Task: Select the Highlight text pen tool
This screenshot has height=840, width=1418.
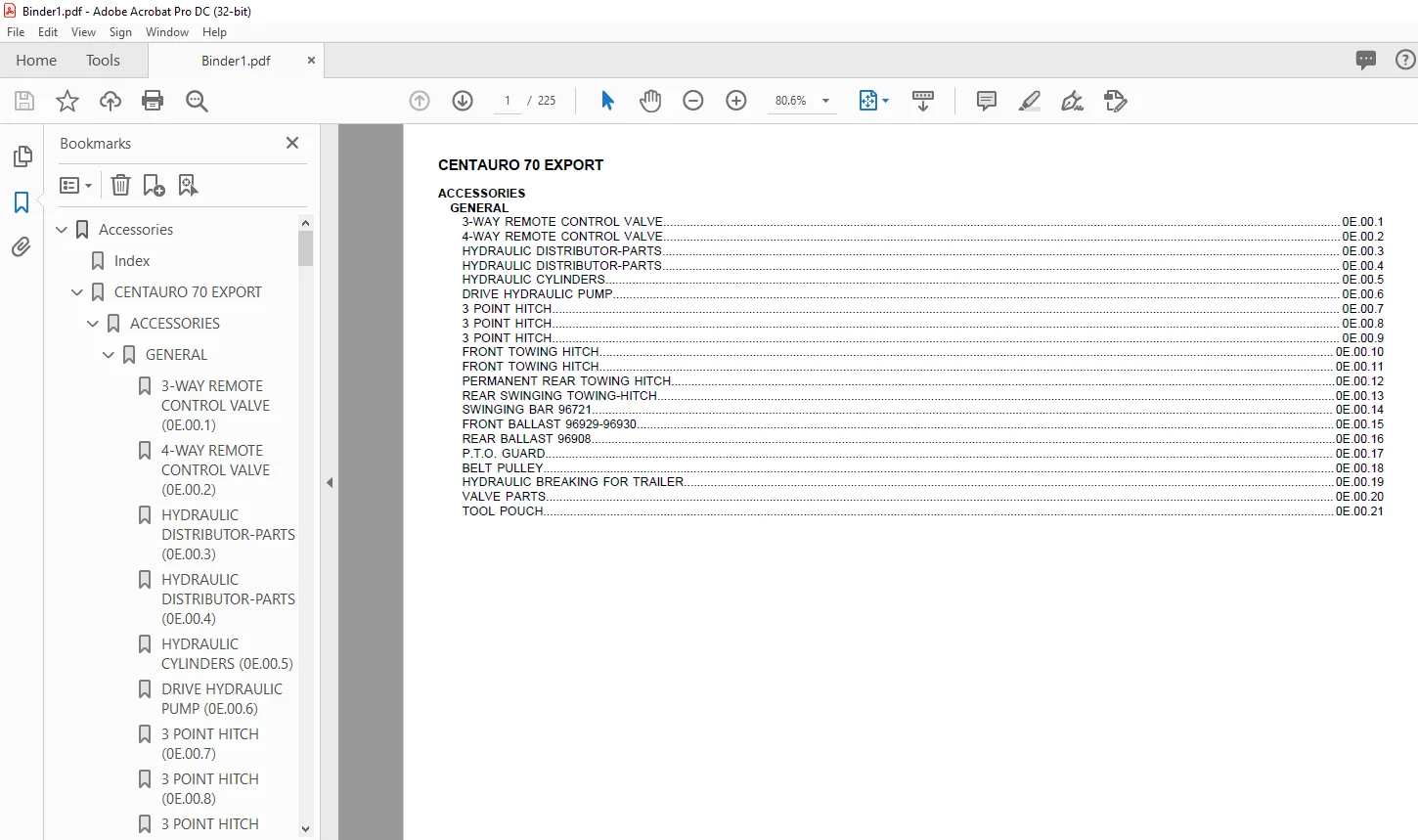Action: (1030, 101)
